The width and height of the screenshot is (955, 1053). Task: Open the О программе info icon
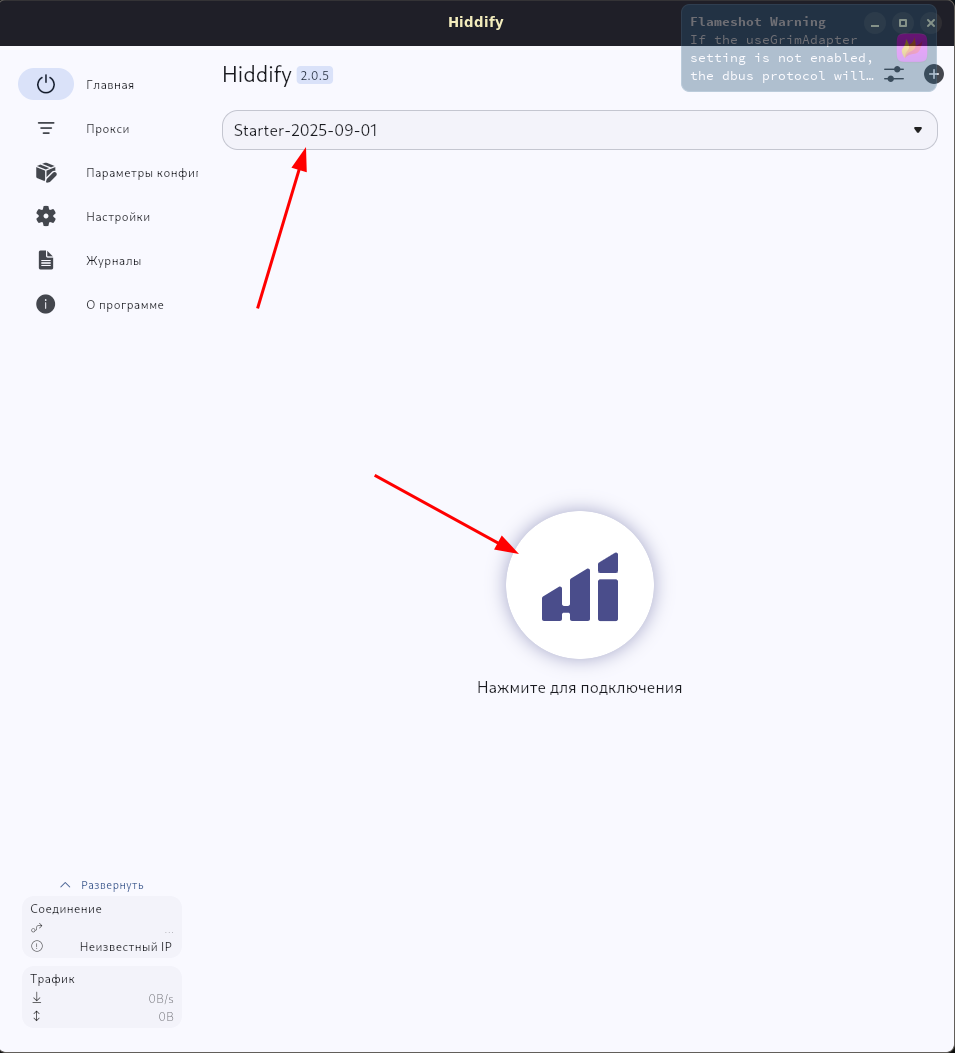tap(46, 304)
